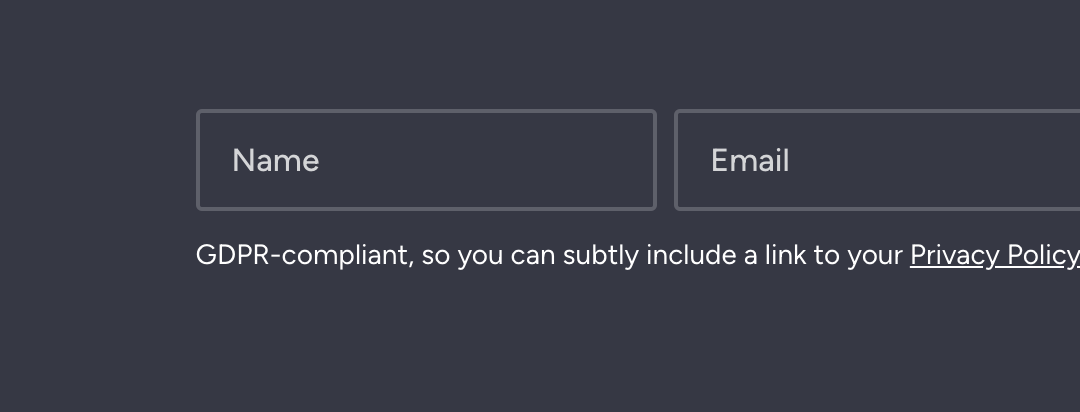Focus the Email input field
Viewport: 1080px width, 412px height.
pos(877,160)
